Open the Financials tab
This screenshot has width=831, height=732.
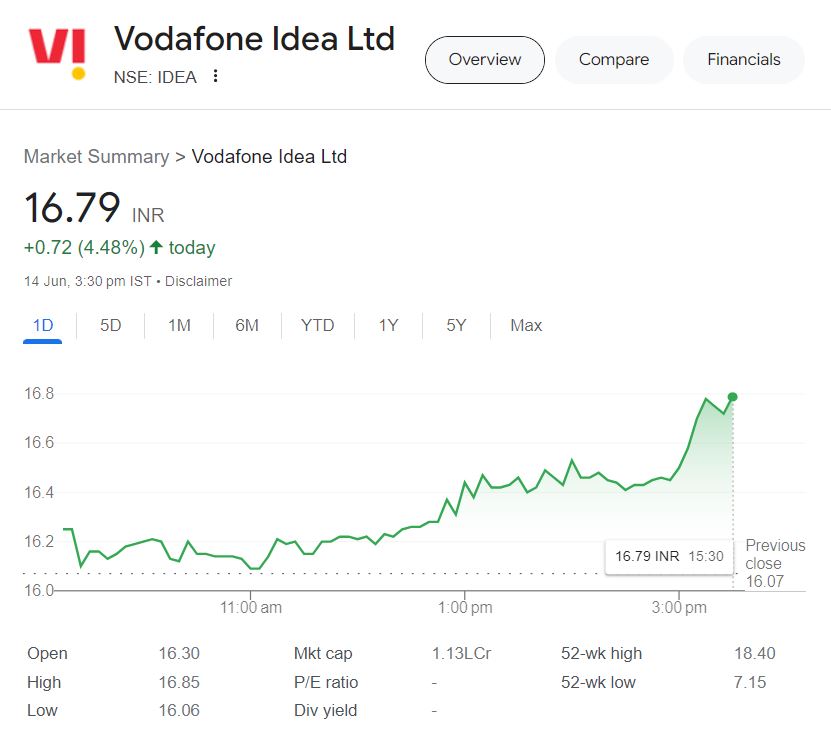pos(744,60)
